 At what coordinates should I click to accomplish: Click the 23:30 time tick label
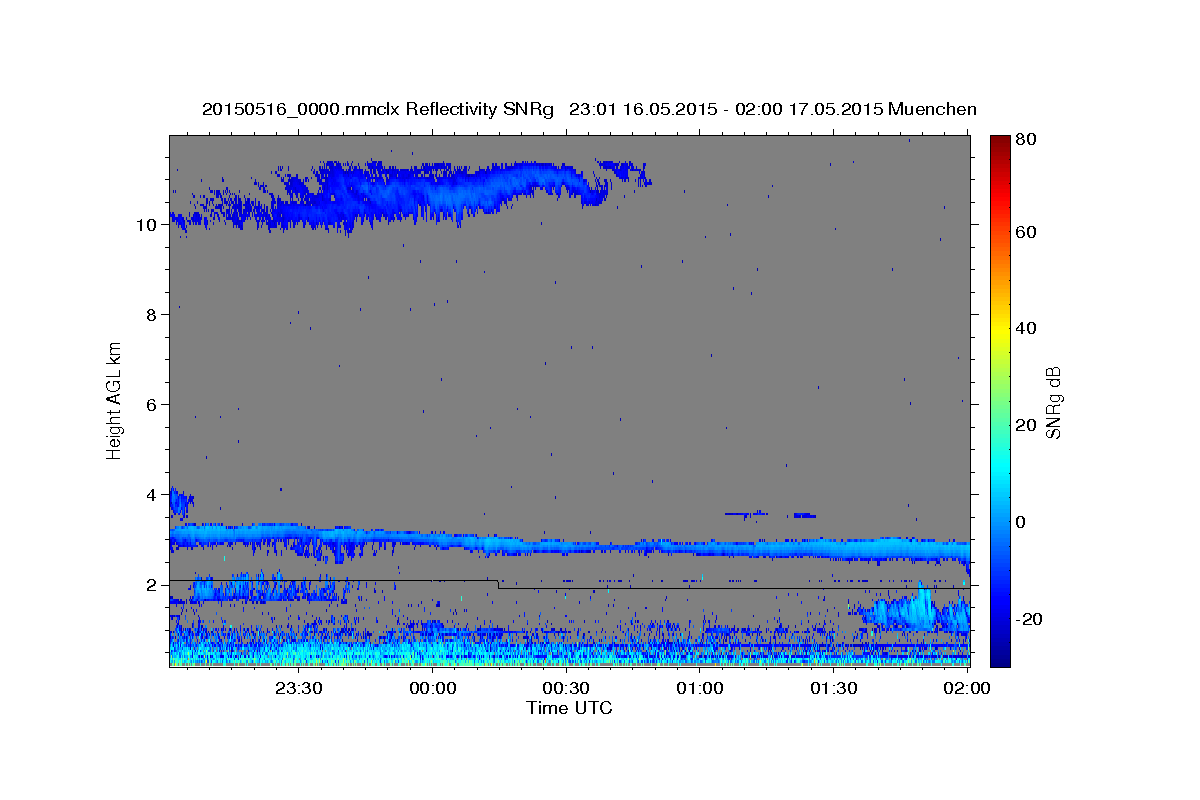click(299, 688)
